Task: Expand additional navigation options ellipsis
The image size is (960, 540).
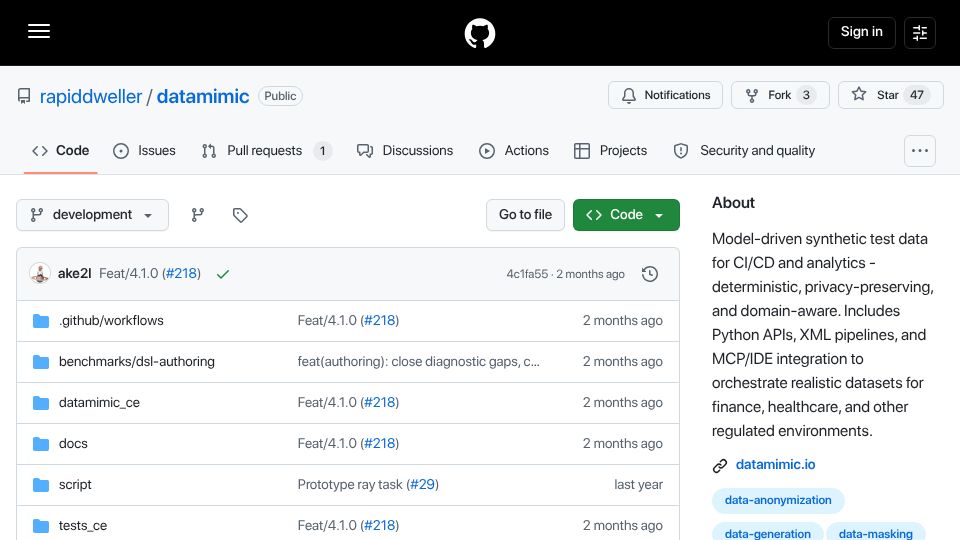Action: (x=920, y=151)
